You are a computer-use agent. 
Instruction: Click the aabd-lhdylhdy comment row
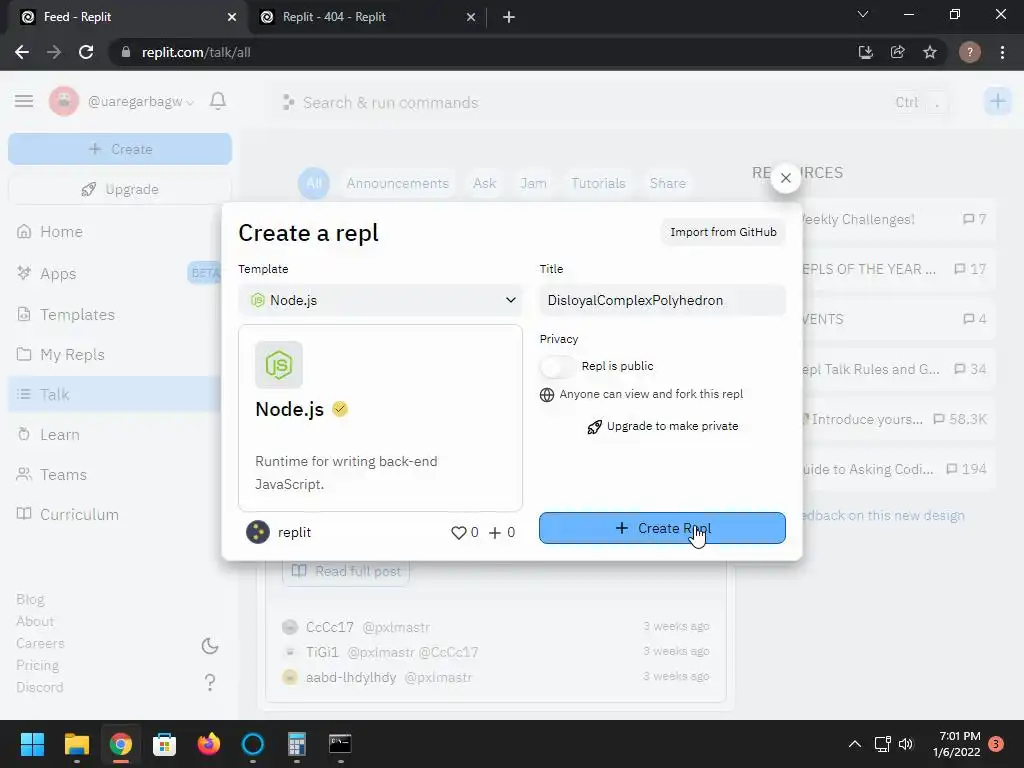pyautogui.click(x=496, y=677)
